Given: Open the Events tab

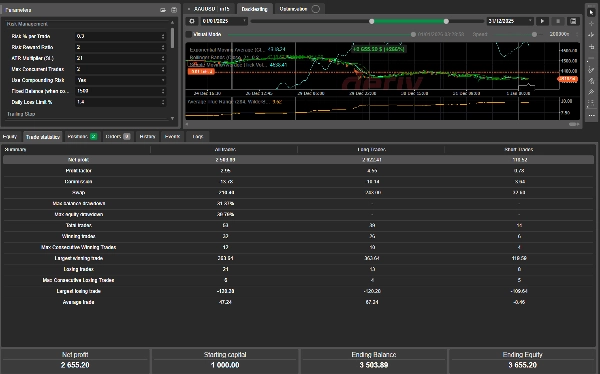Looking at the screenshot, I should click(x=172, y=137).
